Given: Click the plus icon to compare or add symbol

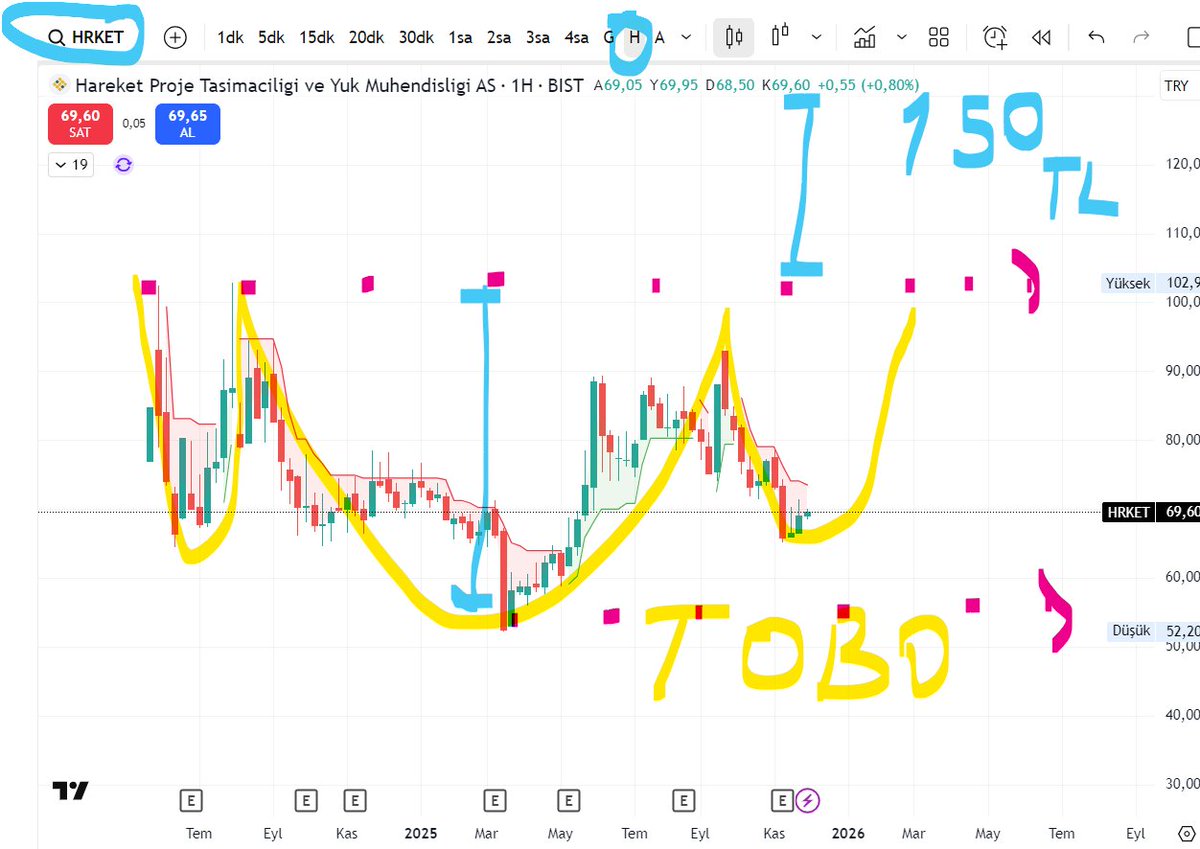Looking at the screenshot, I should tap(175, 37).
